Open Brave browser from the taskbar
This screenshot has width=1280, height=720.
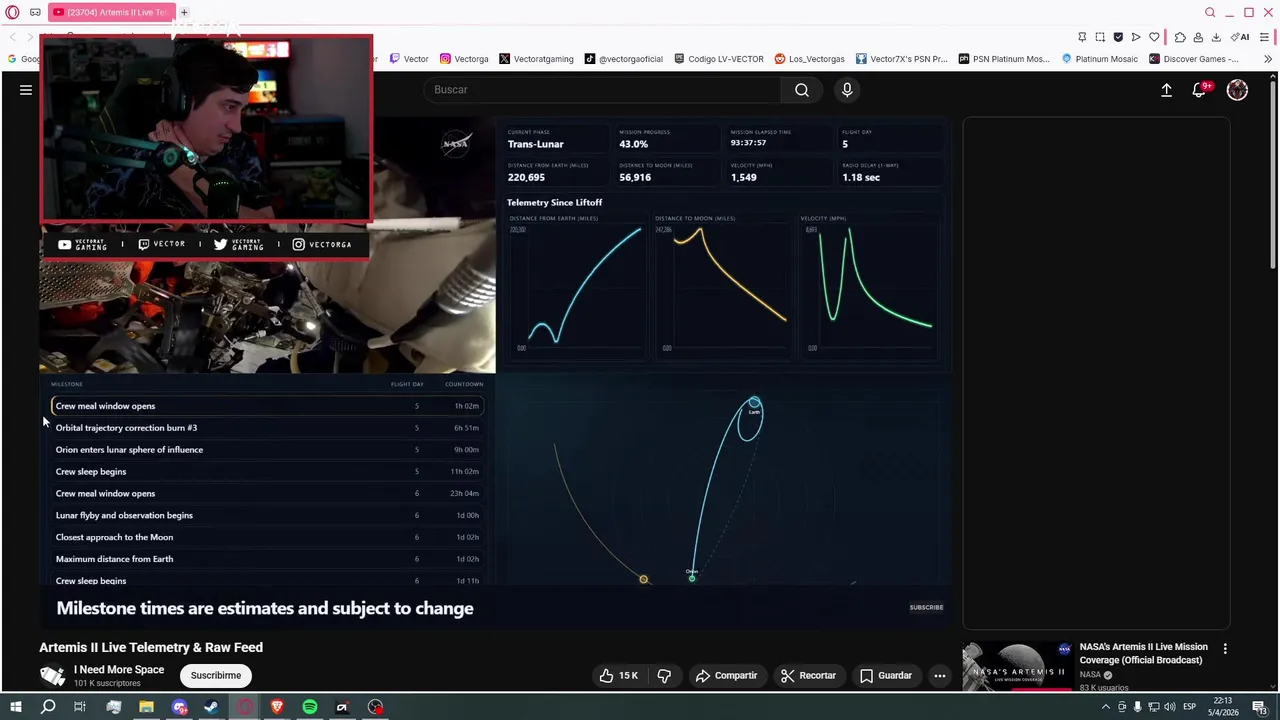(277, 707)
